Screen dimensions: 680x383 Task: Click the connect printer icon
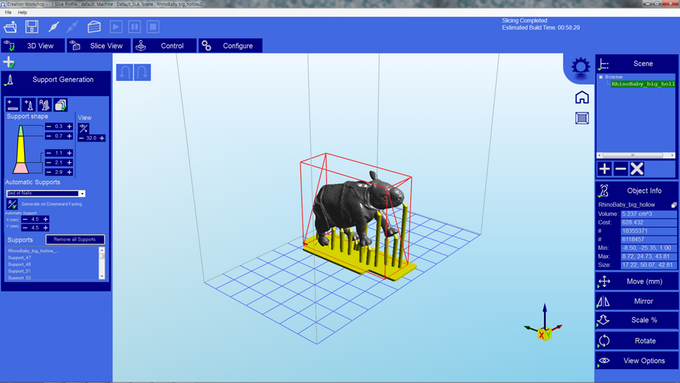(x=53, y=27)
